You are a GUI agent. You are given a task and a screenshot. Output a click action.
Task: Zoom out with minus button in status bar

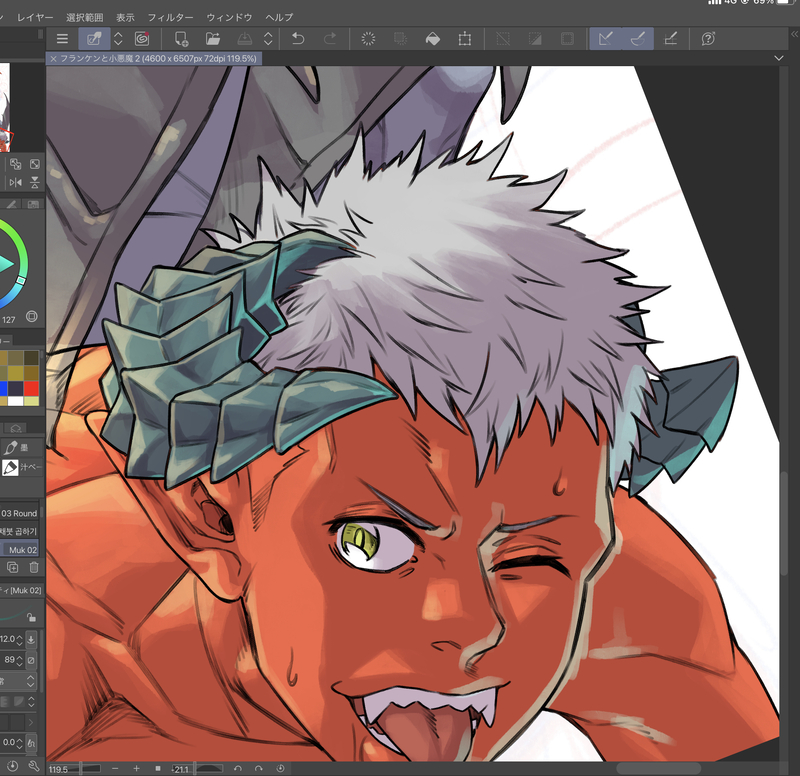coord(115,768)
